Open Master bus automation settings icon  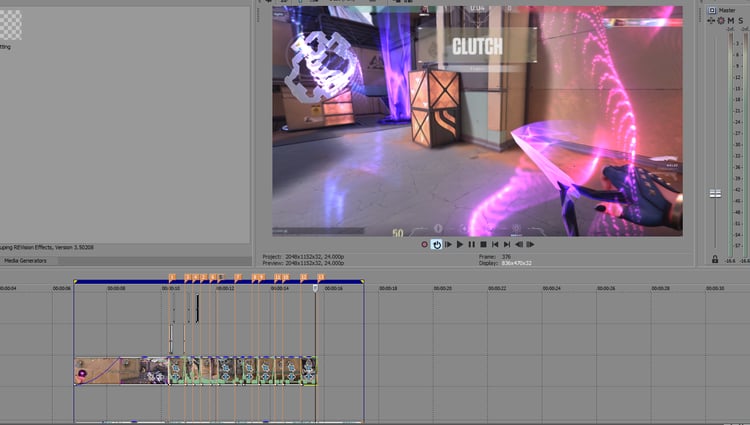point(711,21)
